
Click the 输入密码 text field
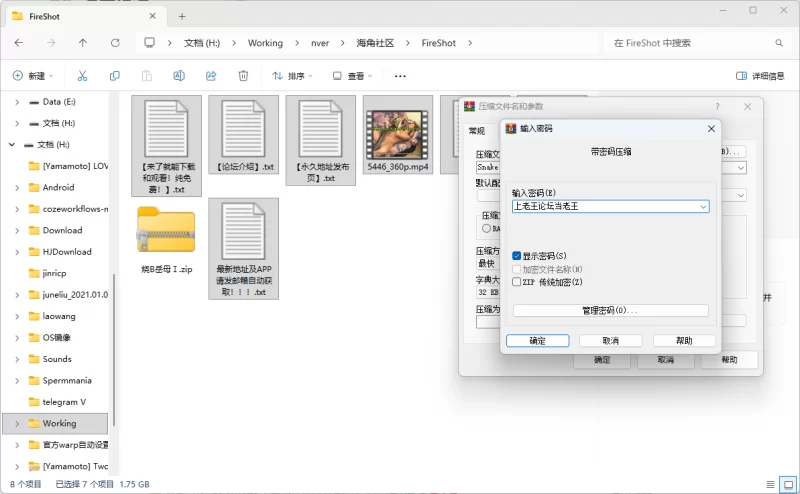click(603, 207)
